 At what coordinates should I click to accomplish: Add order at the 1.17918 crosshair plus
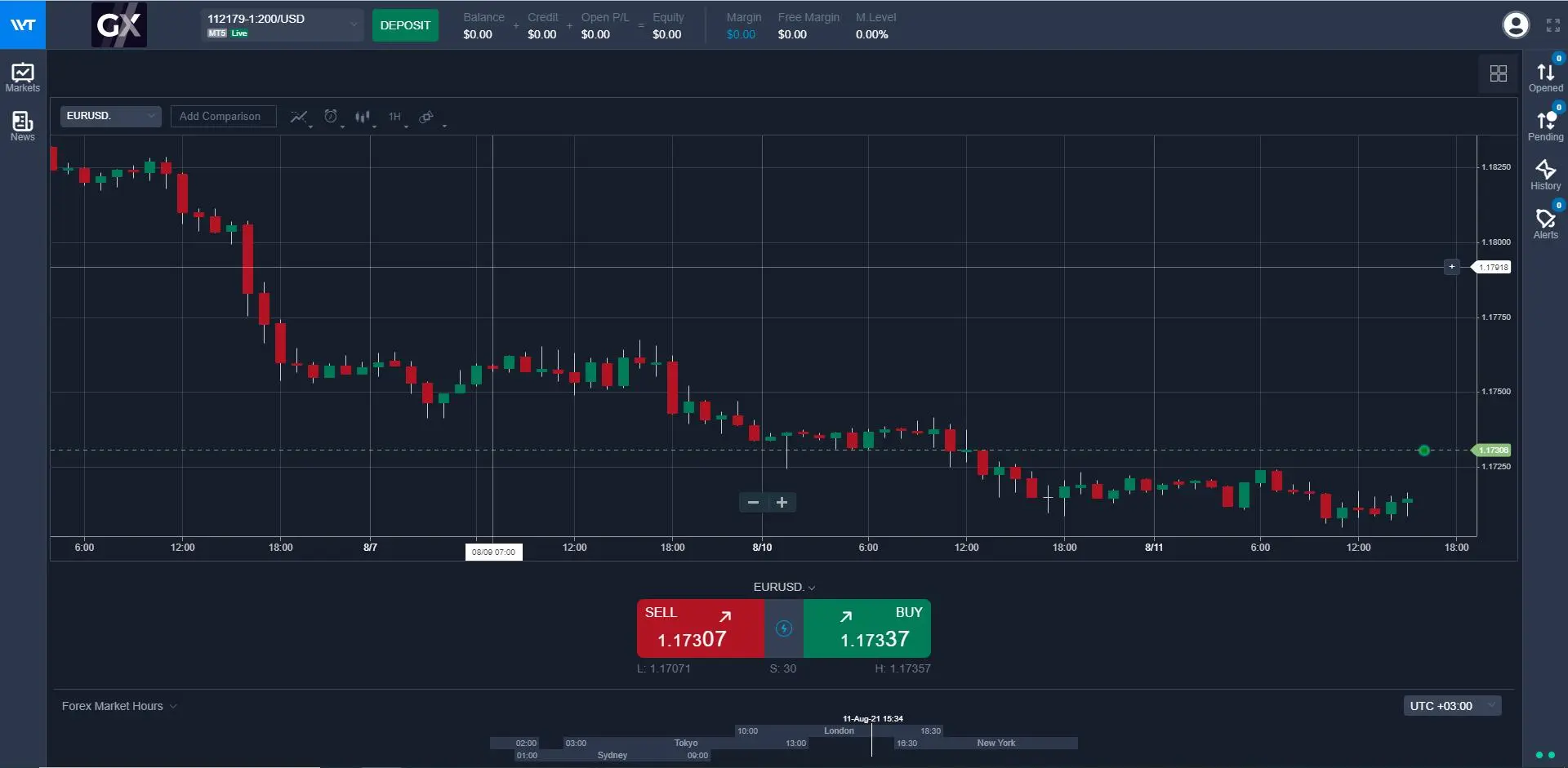tap(1451, 267)
